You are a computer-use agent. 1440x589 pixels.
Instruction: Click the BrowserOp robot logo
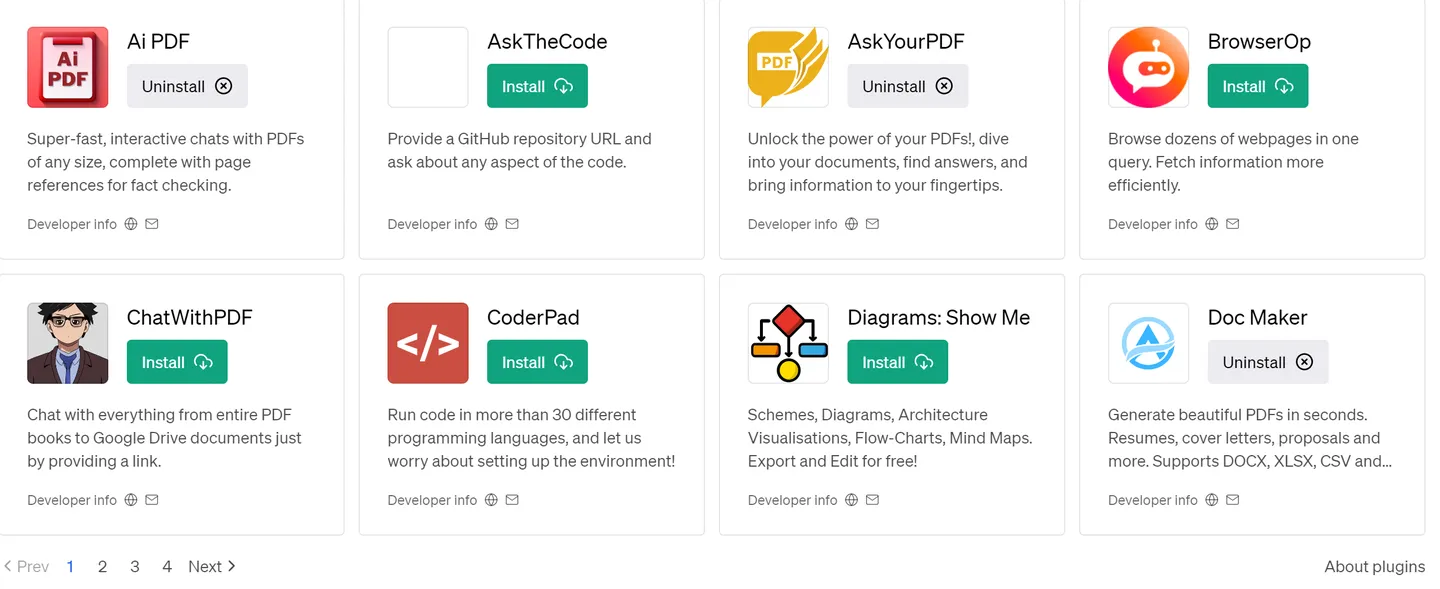(x=1148, y=67)
